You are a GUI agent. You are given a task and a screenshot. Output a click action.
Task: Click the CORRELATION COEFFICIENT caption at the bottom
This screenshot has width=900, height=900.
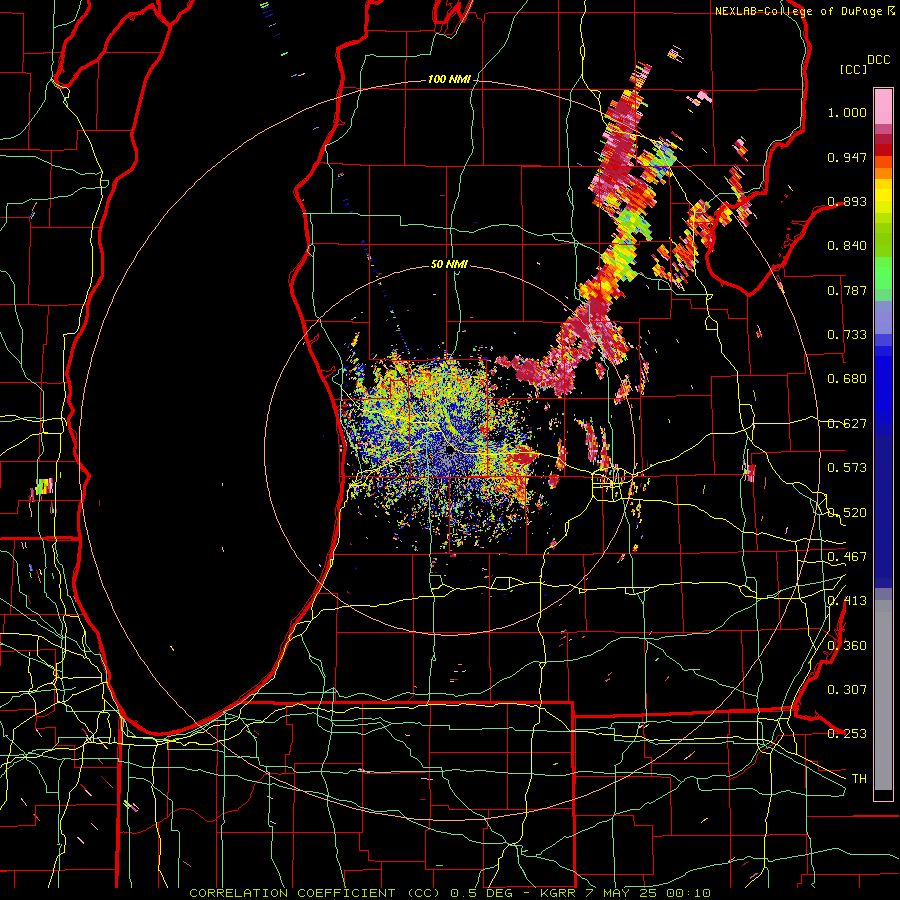(450, 893)
